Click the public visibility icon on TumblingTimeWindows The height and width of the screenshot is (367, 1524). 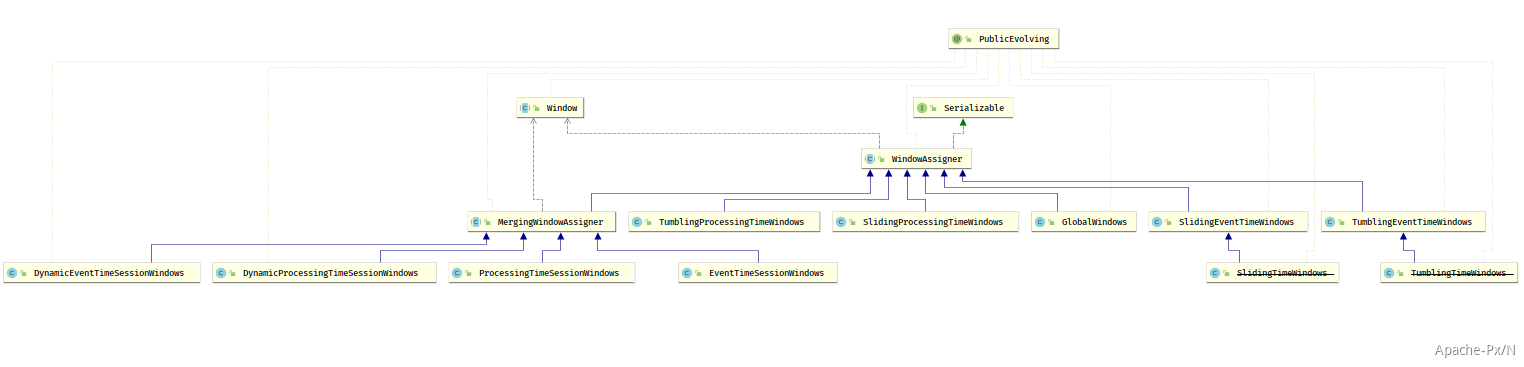[1401, 273]
